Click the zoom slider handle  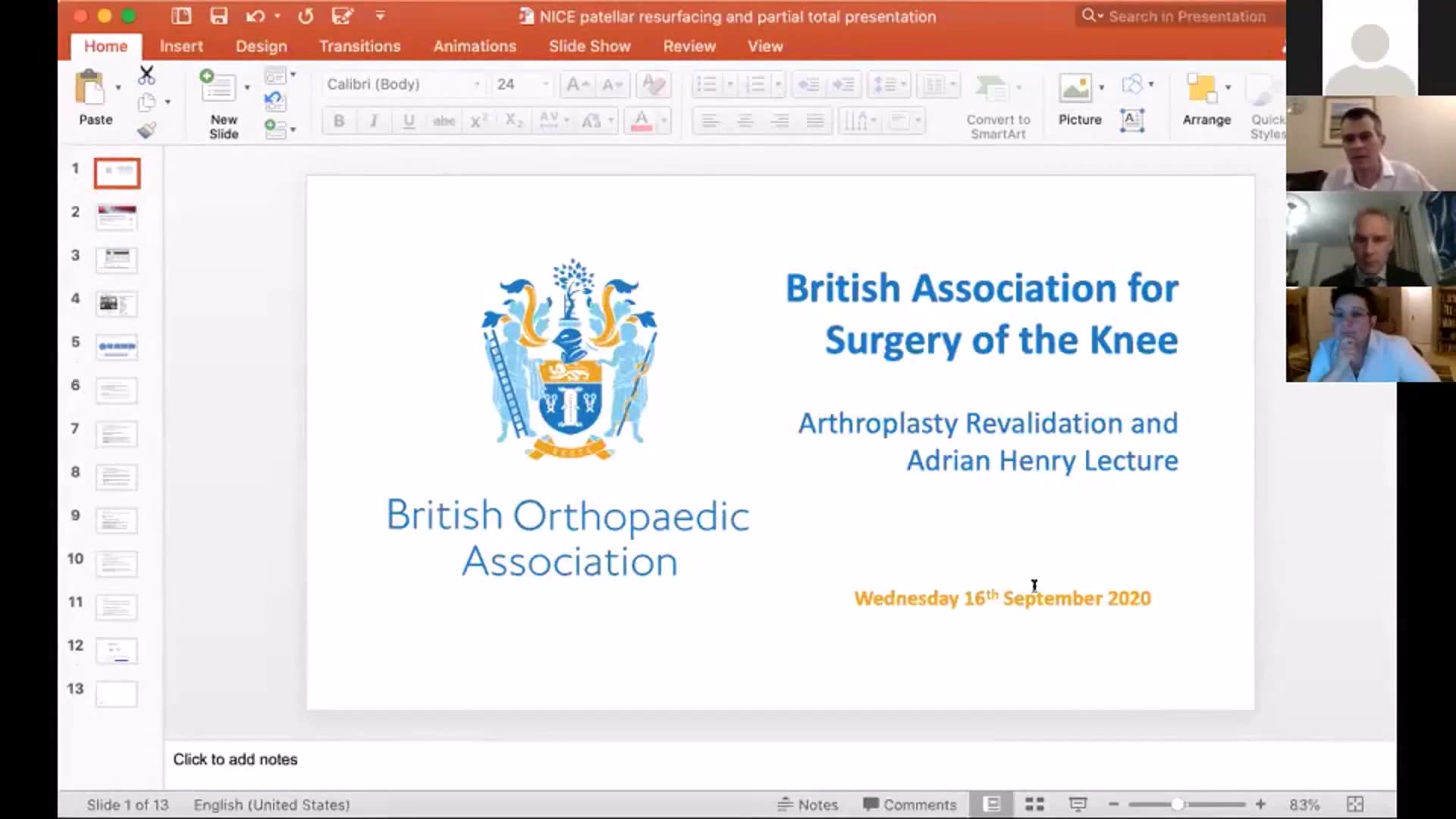1177,805
